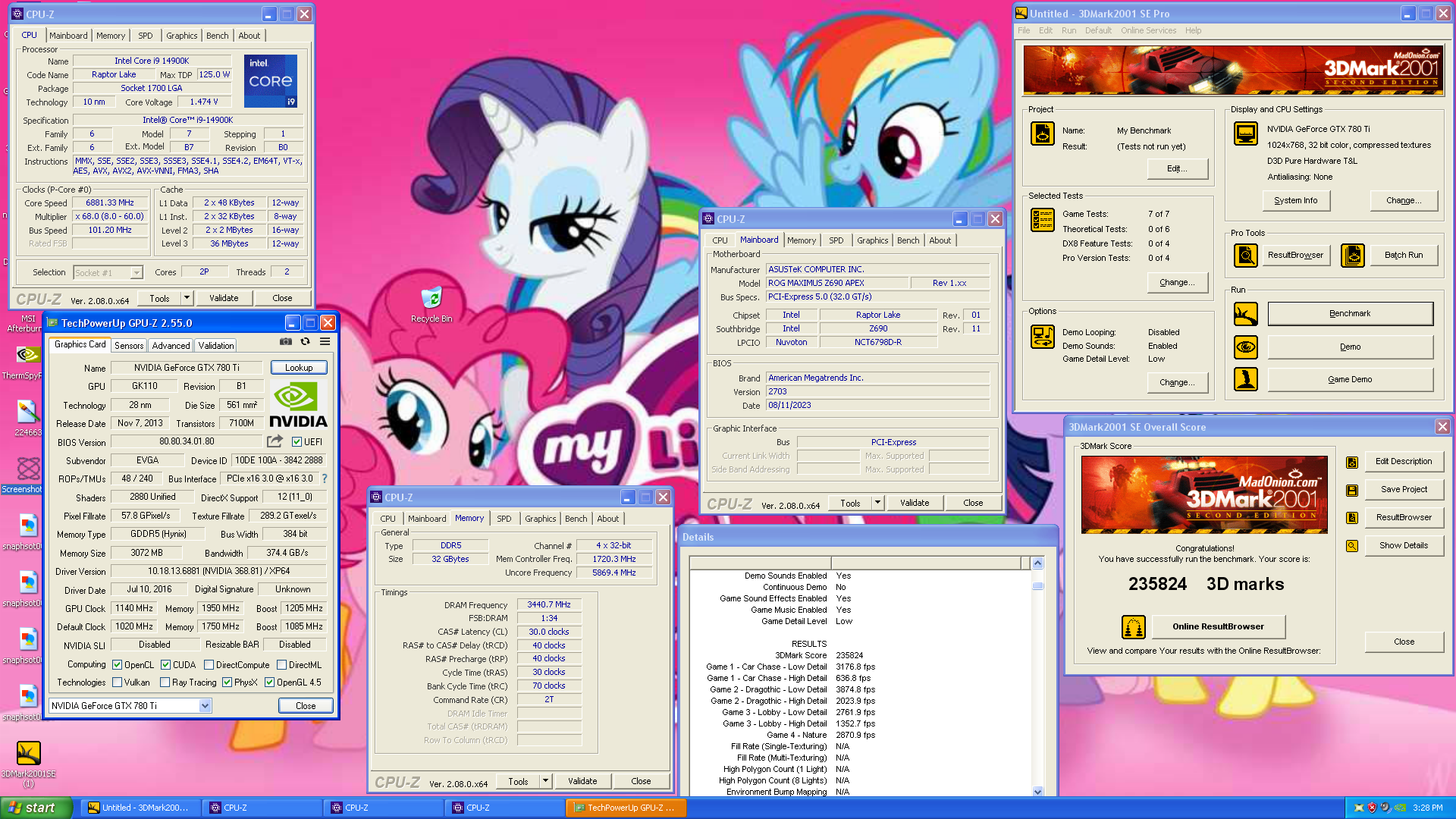Screen dimensions: 1456x819
Task: Click the Show Details magnifier icon
Action: click(1352, 546)
